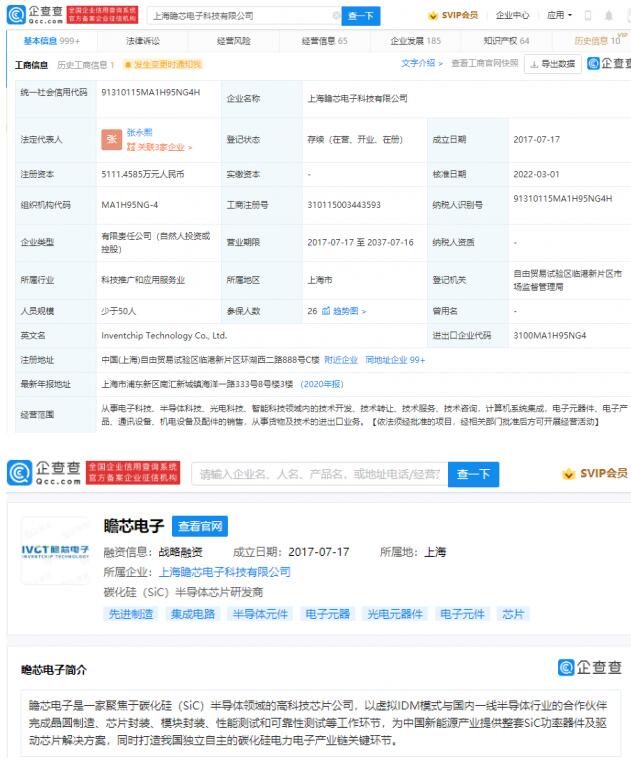Image resolution: width=631 pixels, height=764 pixels.
Task: Click the IVCT 瞻芯电子 company logo
Action: (55, 552)
